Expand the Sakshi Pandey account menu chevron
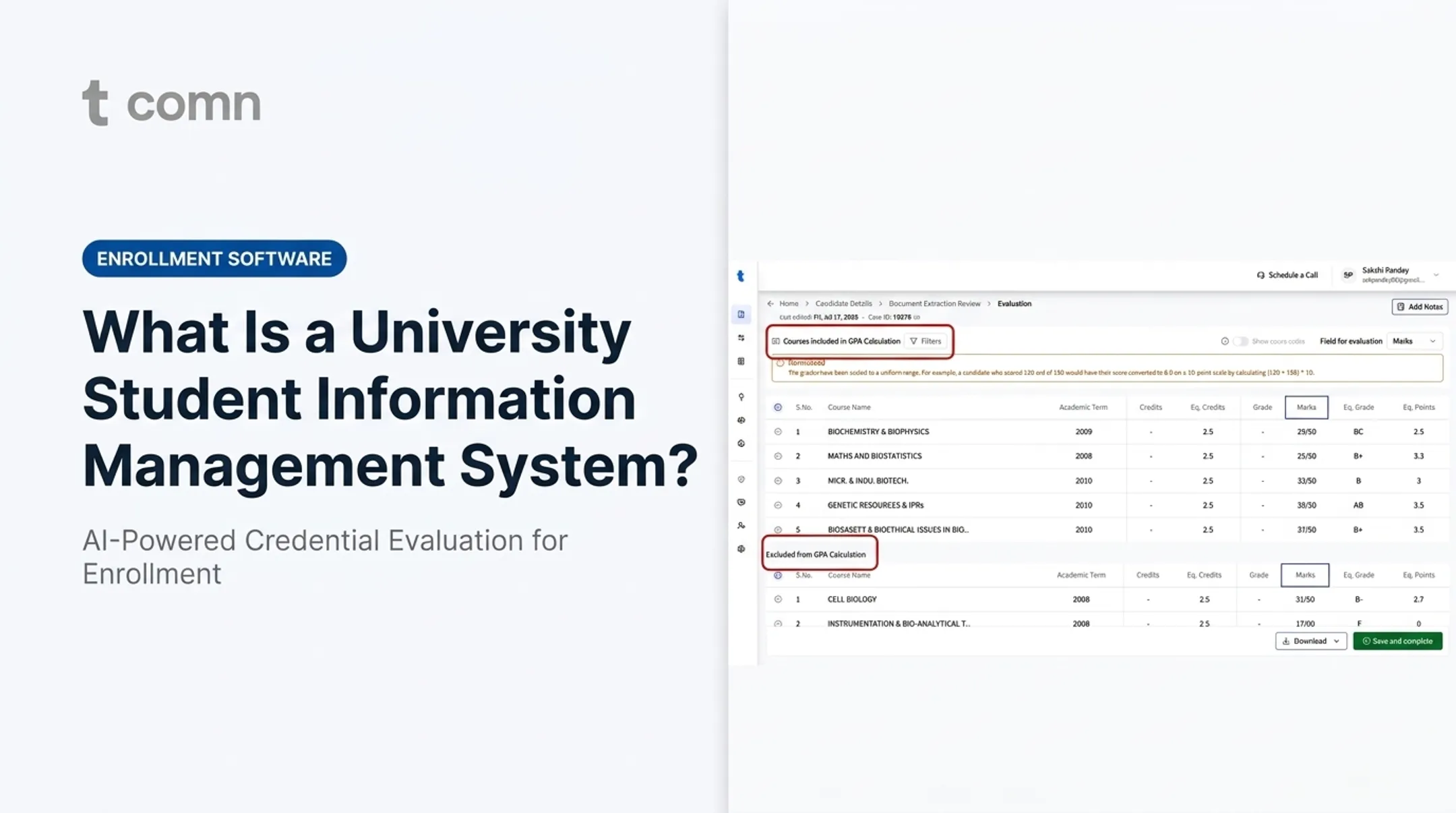 tap(1436, 275)
